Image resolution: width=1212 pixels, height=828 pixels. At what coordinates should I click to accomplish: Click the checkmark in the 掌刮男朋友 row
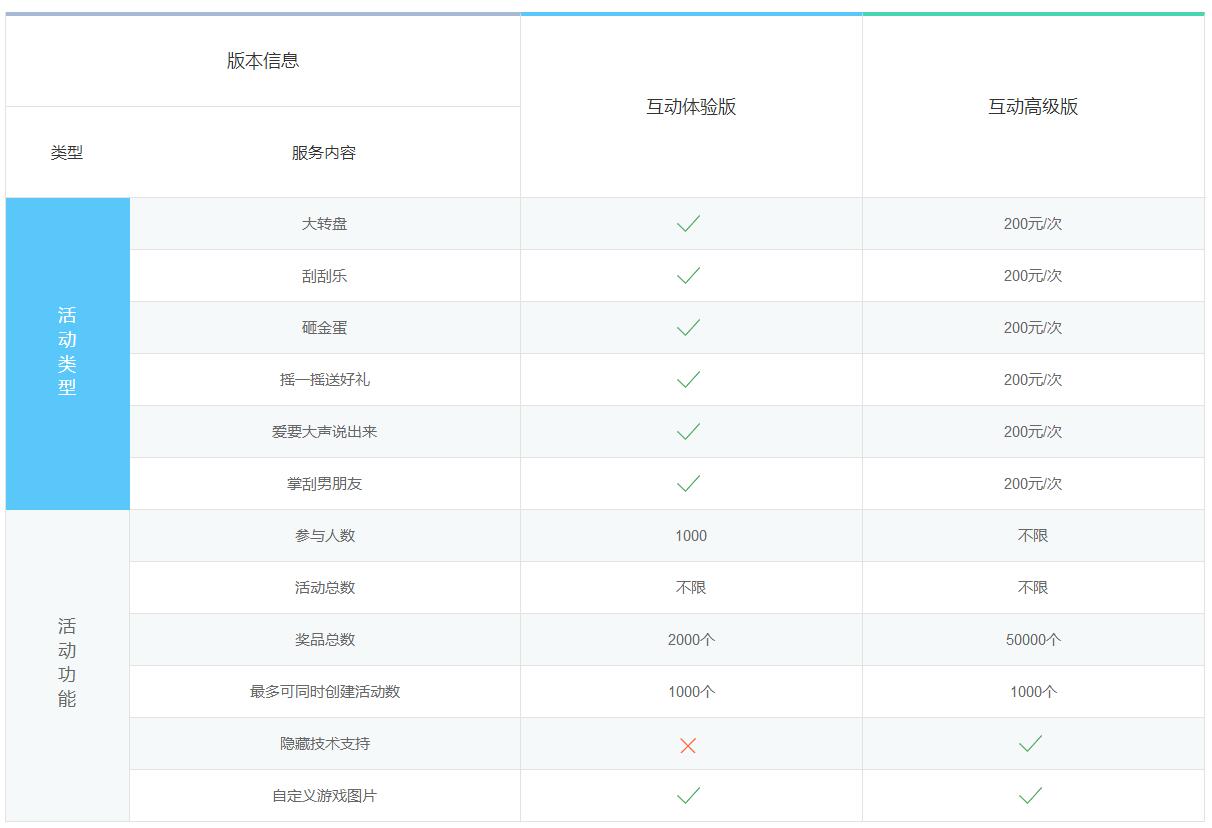(x=688, y=484)
